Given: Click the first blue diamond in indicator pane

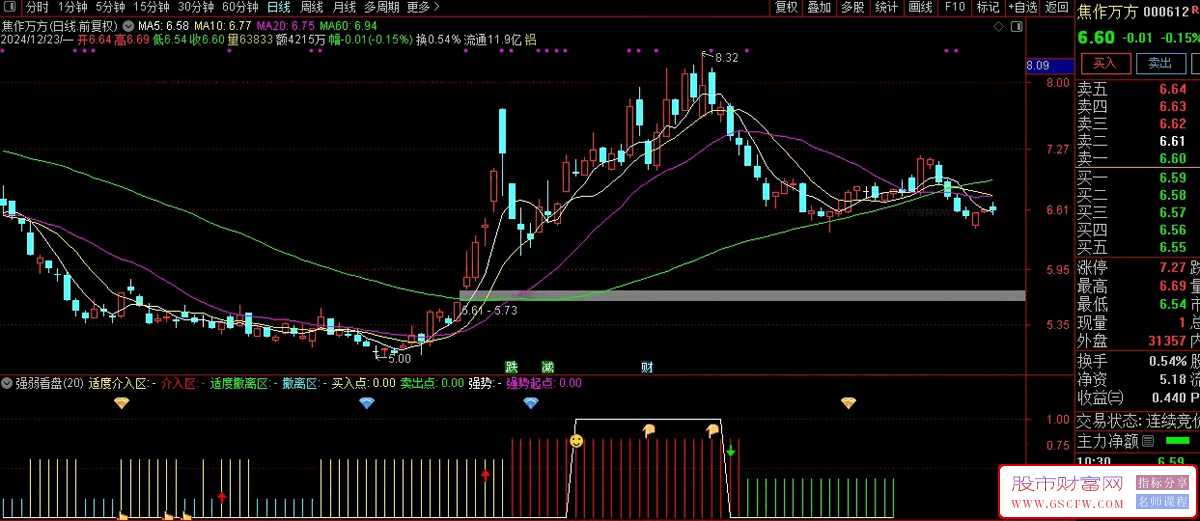Looking at the screenshot, I should [x=367, y=402].
